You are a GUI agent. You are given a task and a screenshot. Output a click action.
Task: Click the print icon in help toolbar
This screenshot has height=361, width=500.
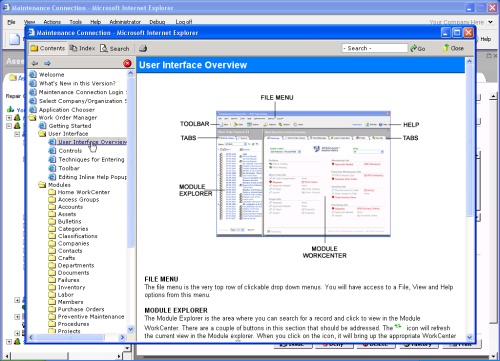tap(143, 48)
